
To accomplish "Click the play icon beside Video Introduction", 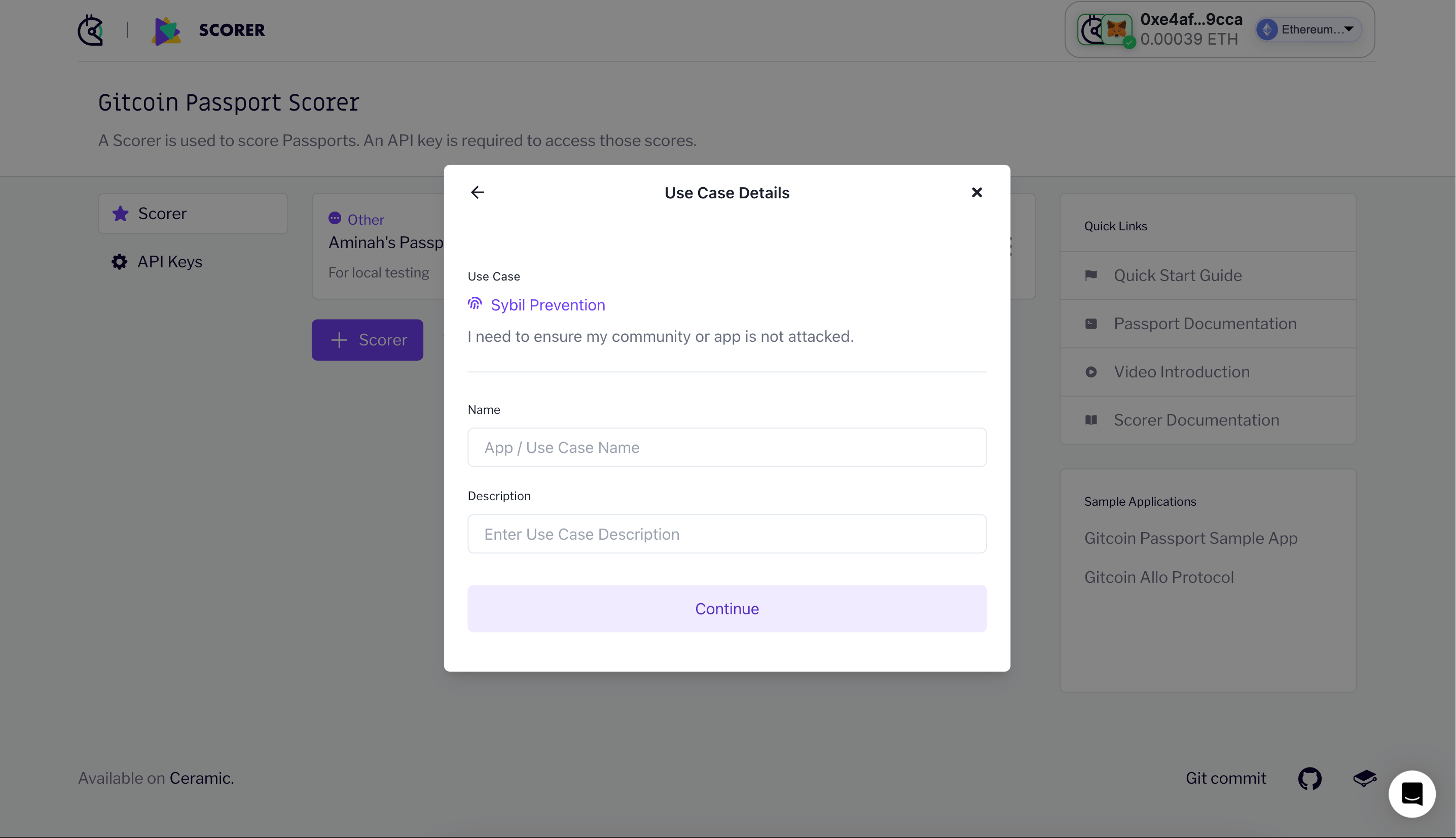I will tap(1091, 372).
